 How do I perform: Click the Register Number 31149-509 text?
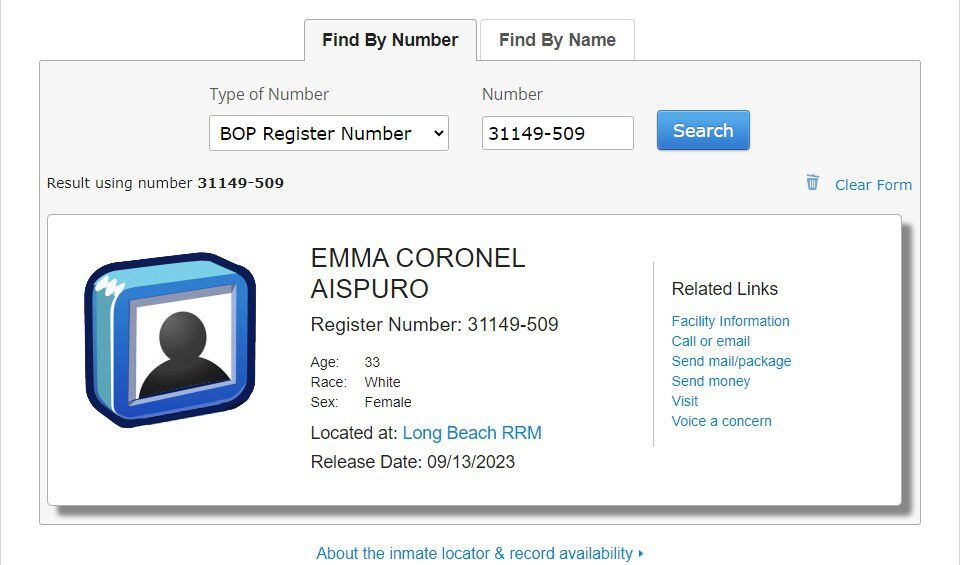pyautogui.click(x=434, y=325)
